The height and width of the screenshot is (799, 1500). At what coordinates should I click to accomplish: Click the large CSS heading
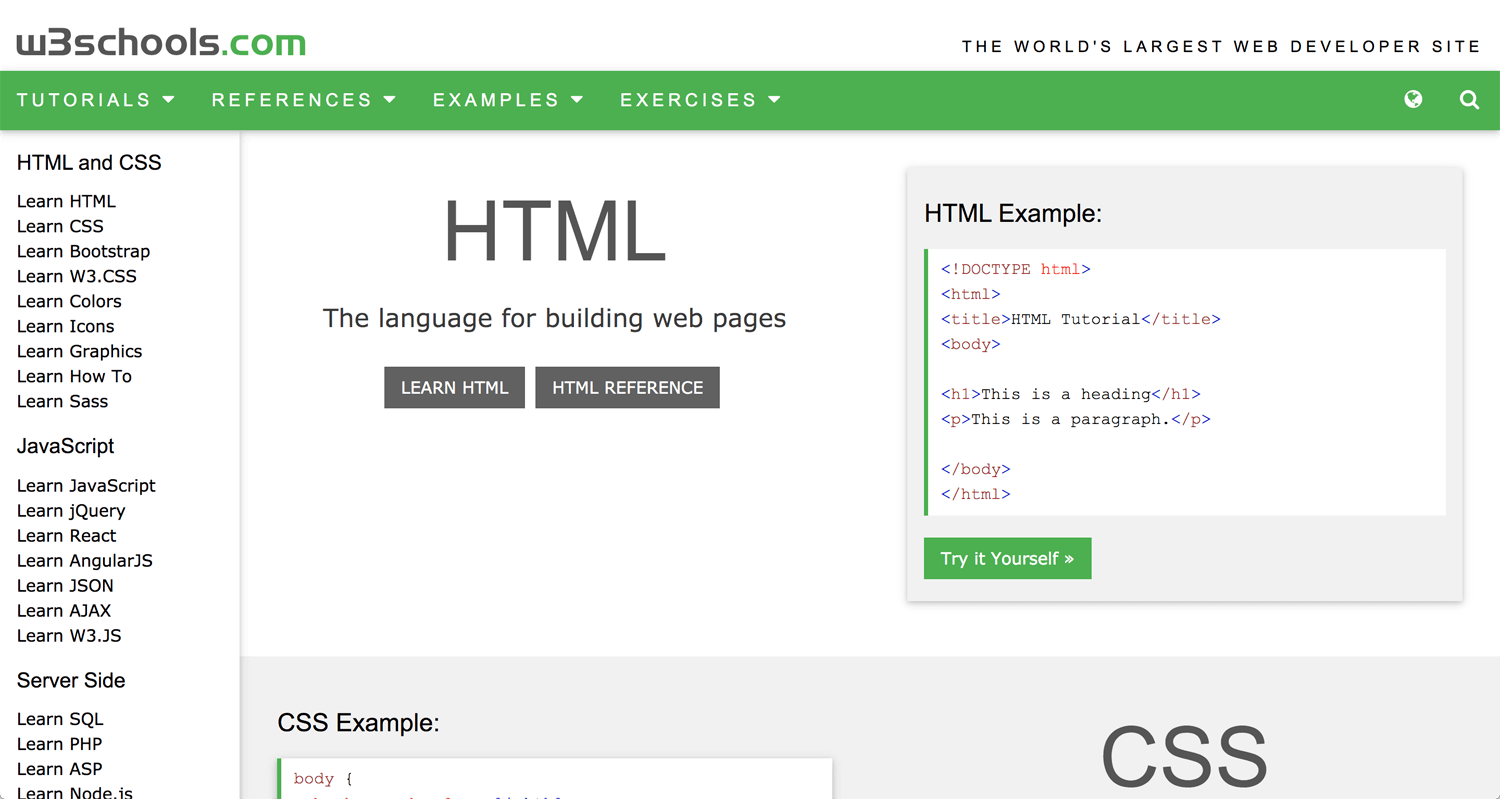pyautogui.click(x=1184, y=757)
